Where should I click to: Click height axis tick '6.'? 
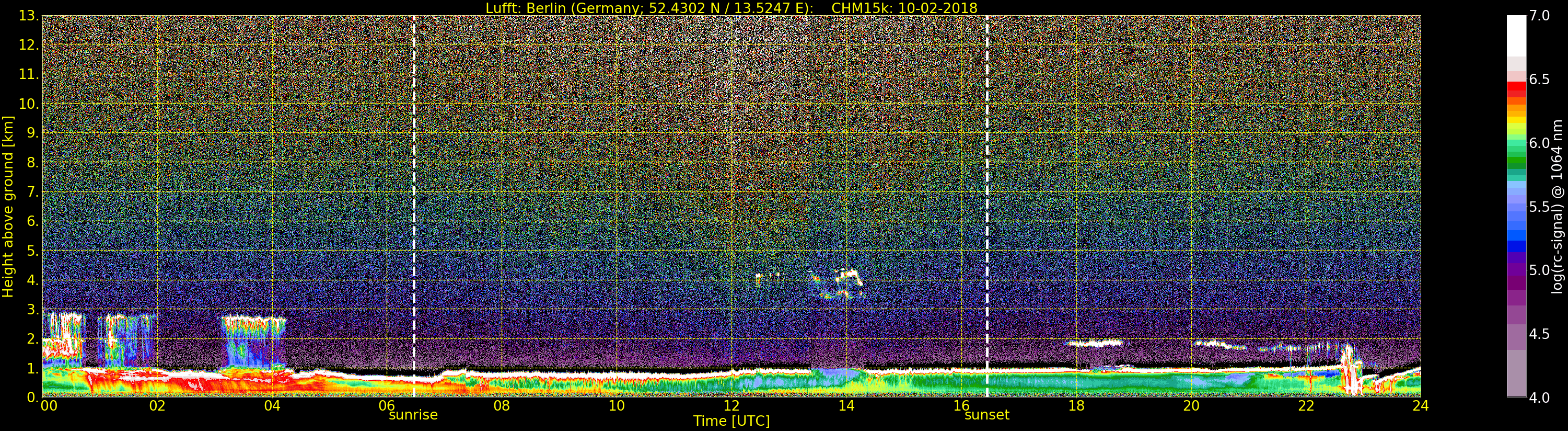[x=33, y=221]
